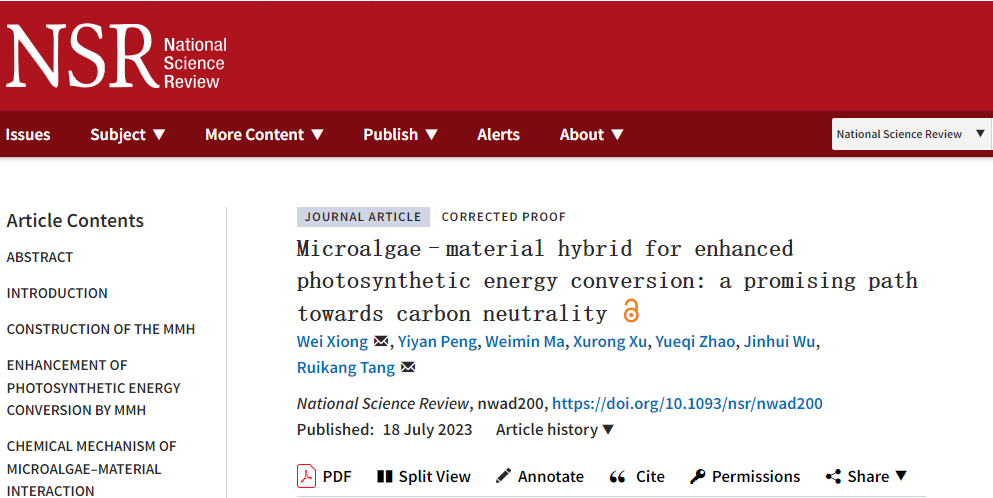
Task: Open the More Content menu
Action: (264, 134)
